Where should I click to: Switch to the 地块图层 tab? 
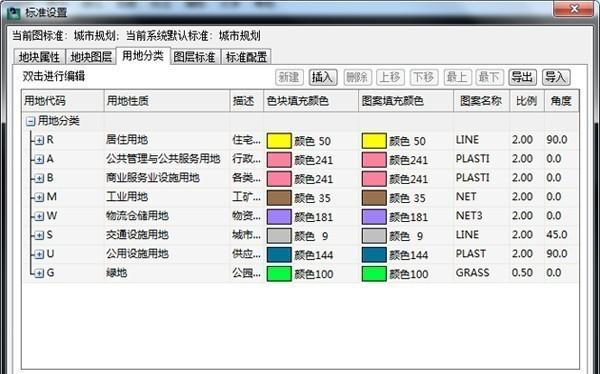coord(91,57)
